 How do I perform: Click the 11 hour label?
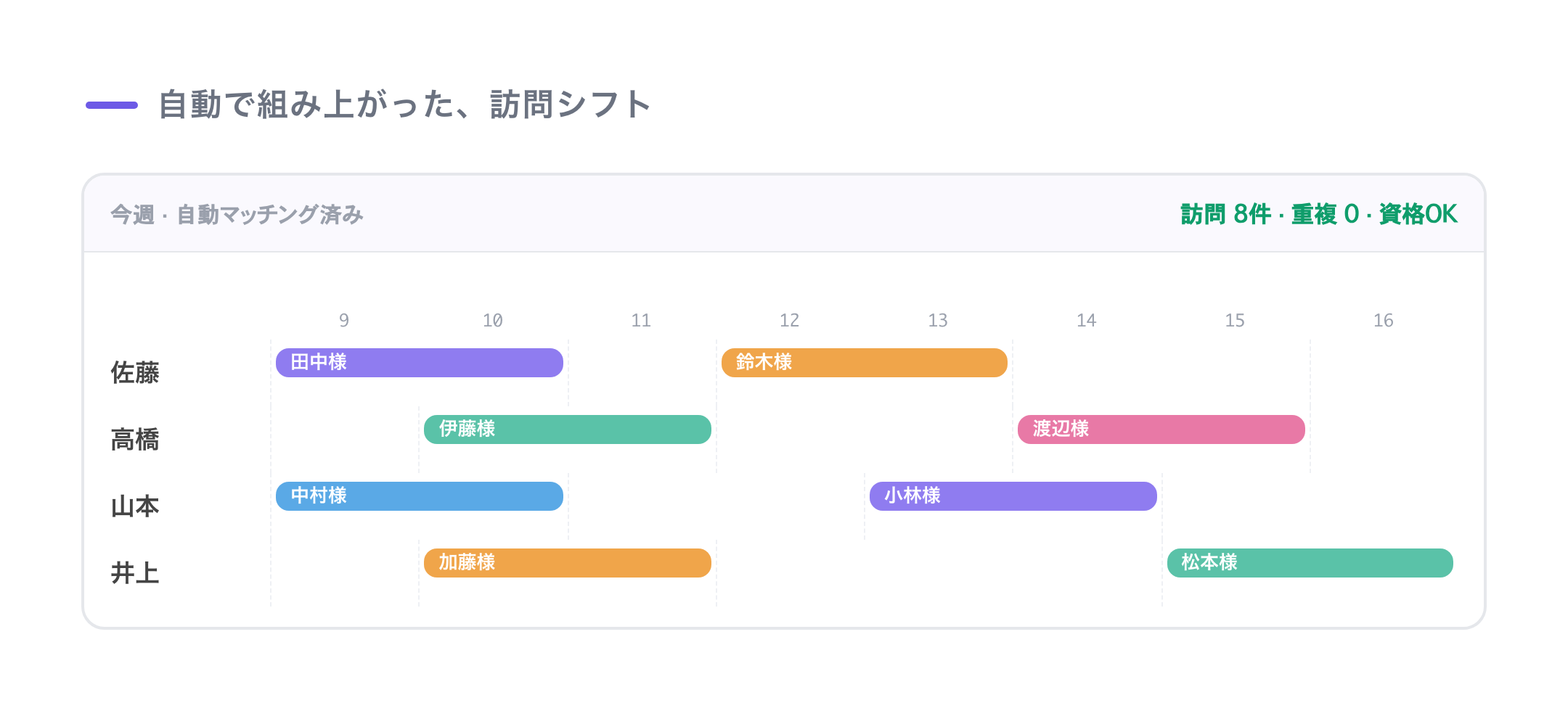641,321
